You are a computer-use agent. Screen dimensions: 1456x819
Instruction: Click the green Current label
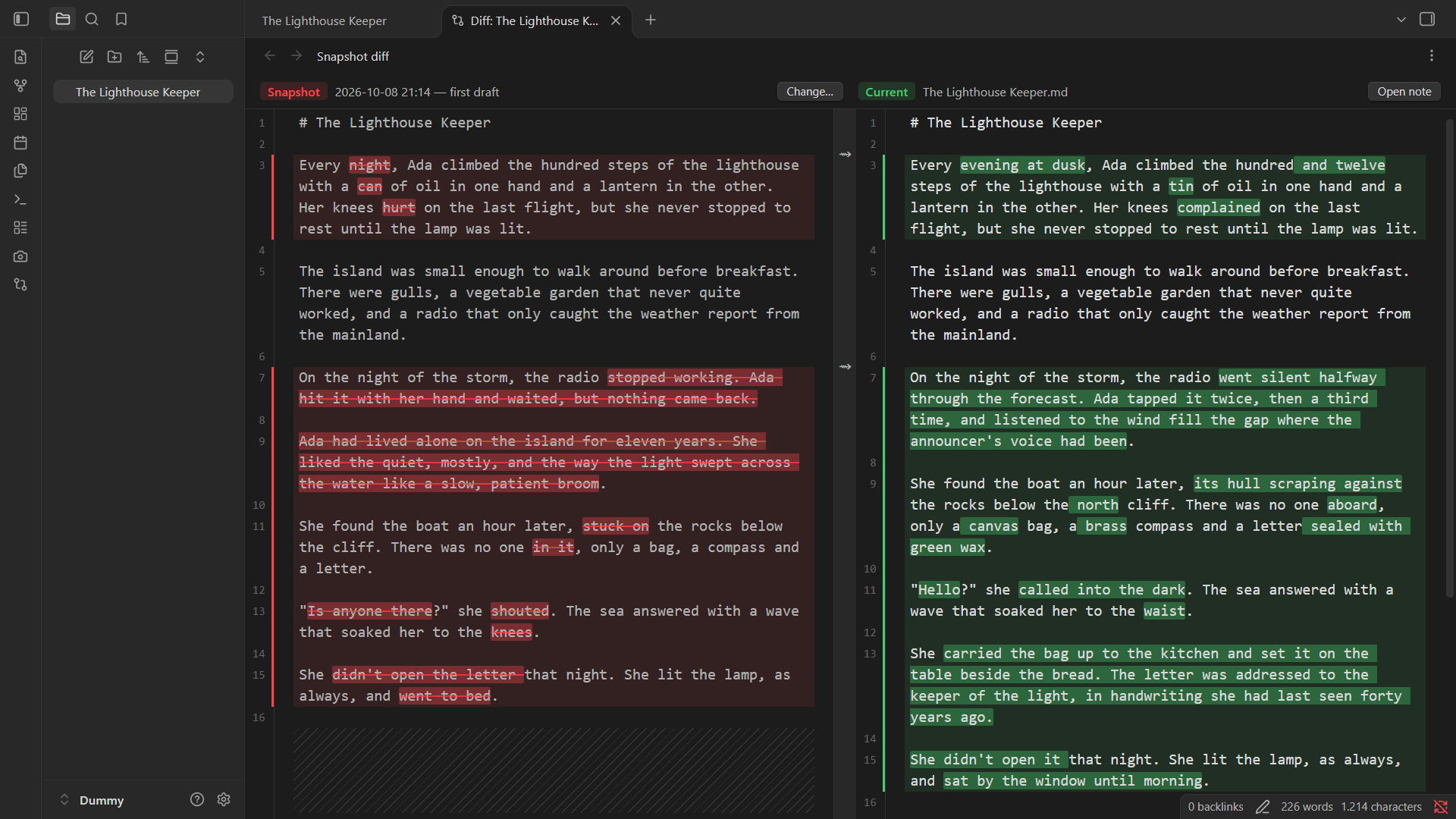pyautogui.click(x=886, y=92)
